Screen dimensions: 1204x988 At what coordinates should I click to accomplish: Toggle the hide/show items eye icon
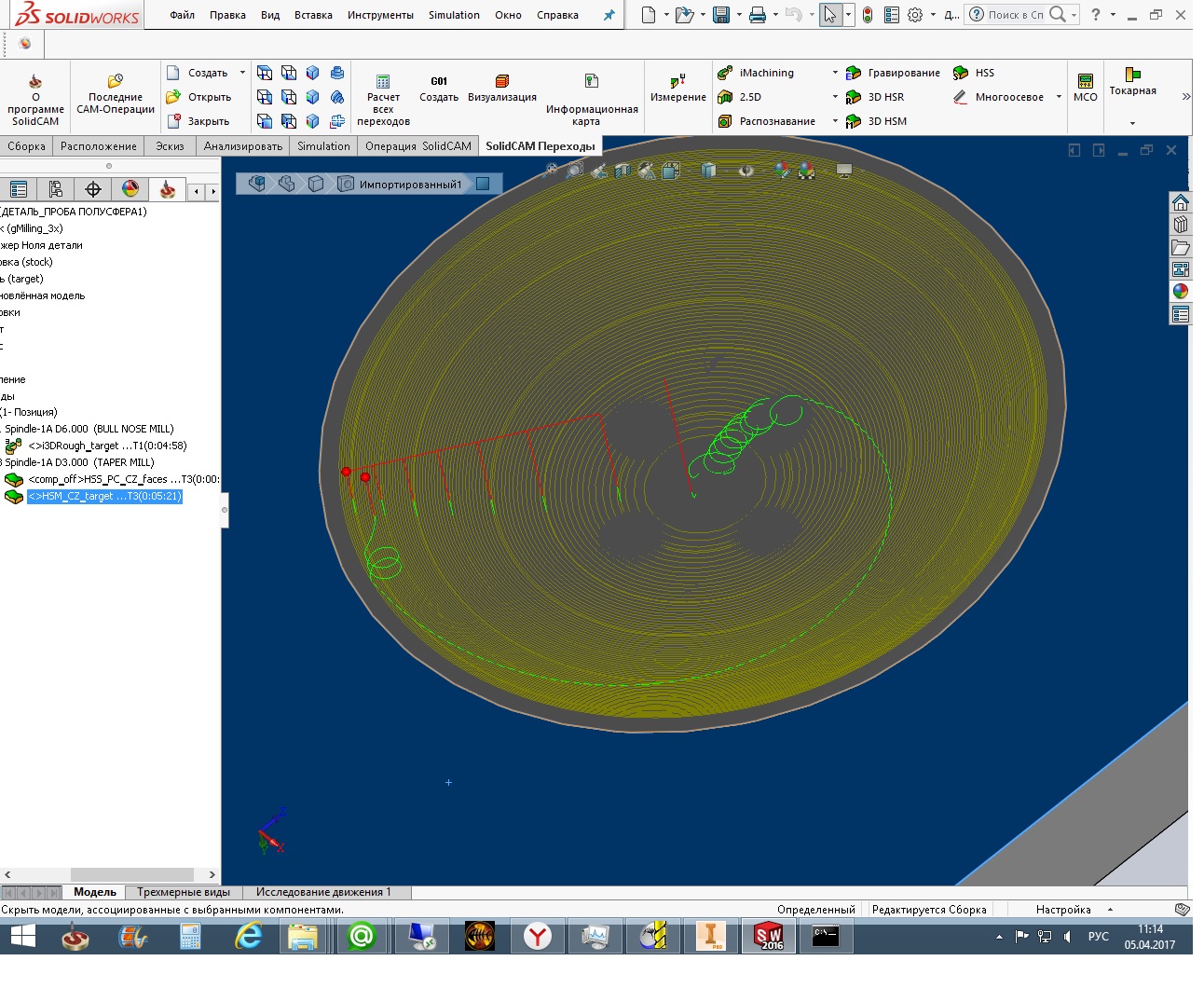tap(746, 171)
